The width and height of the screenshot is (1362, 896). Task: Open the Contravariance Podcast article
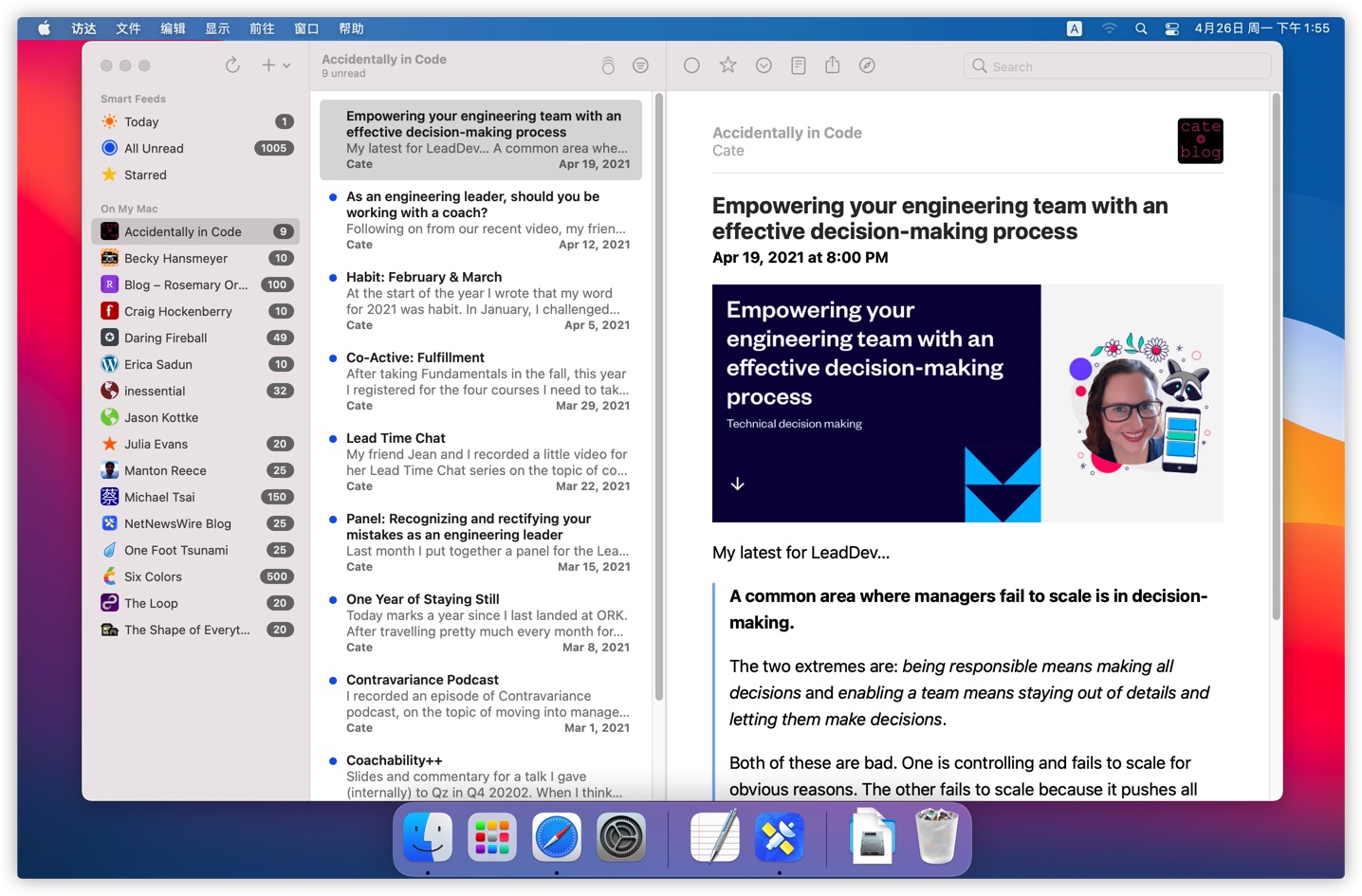point(481,704)
